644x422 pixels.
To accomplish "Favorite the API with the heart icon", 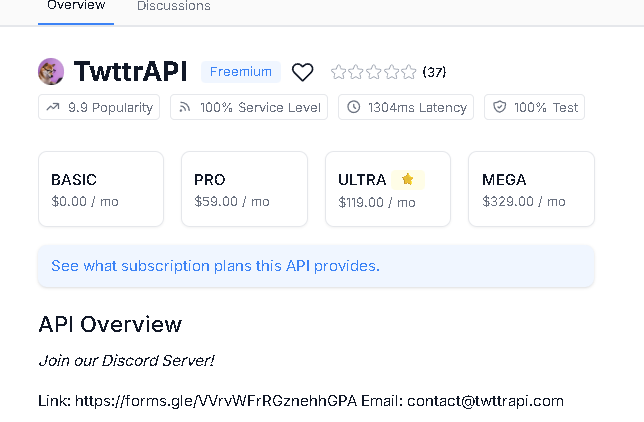I will click(x=302, y=72).
